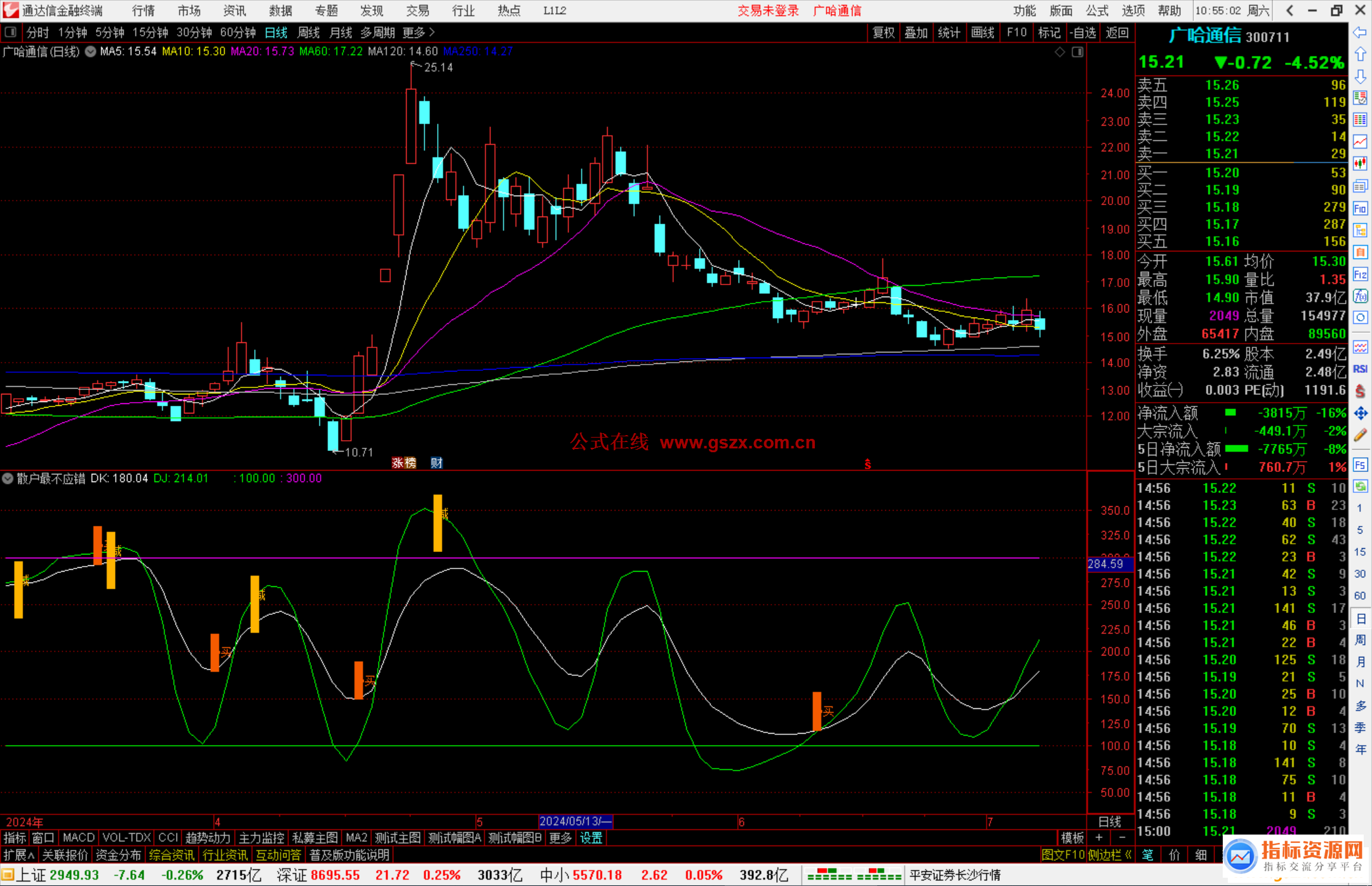The width and height of the screenshot is (1372, 886).
Task: Click the multi-window list sidebar icon
Action: [x=1360, y=186]
